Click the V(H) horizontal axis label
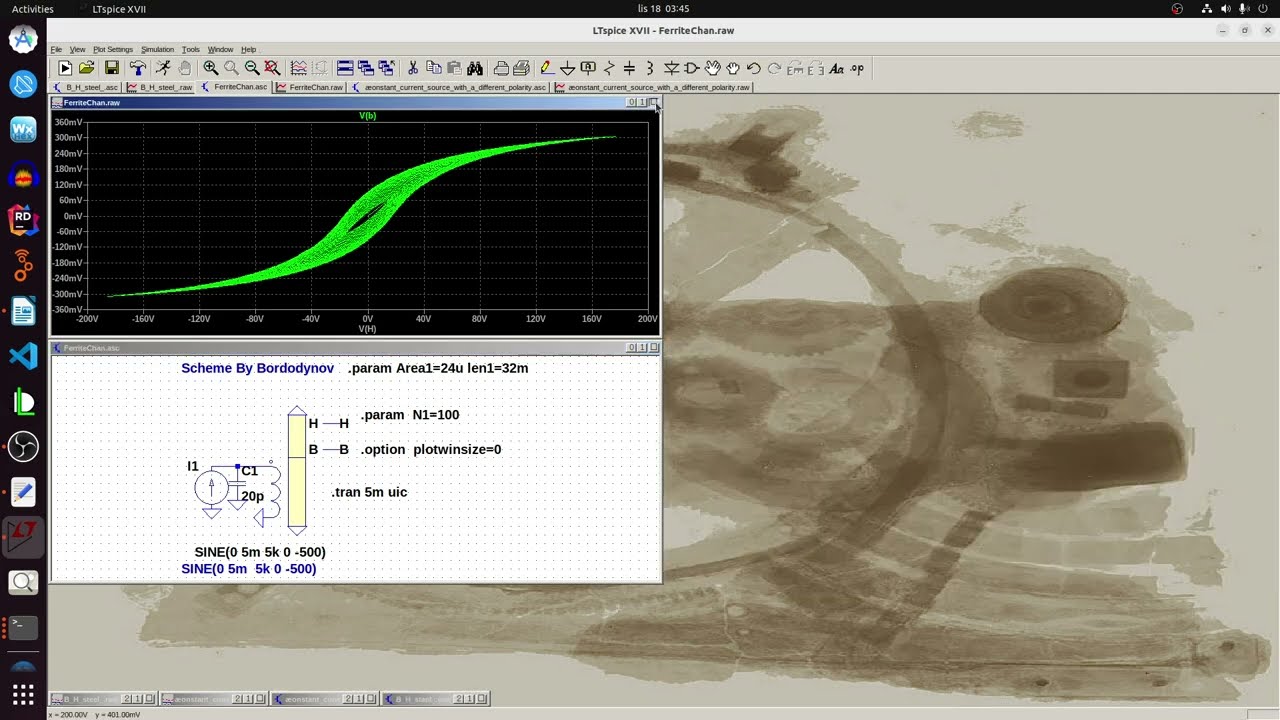The height and width of the screenshot is (720, 1280). coord(368,328)
